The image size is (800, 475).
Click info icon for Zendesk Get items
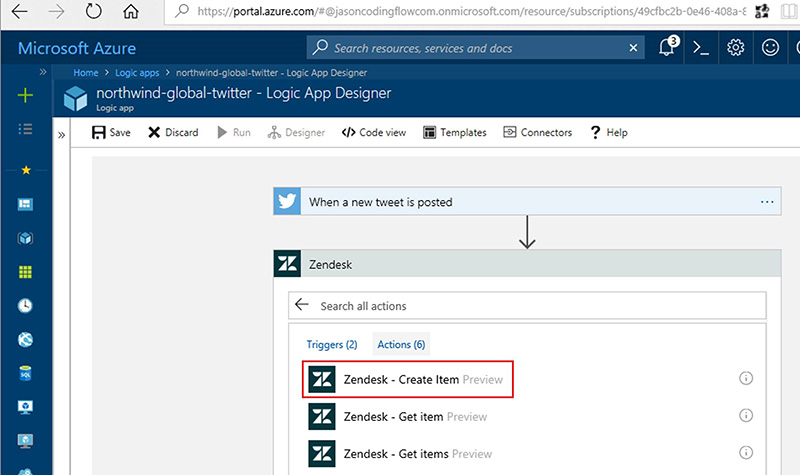745,454
